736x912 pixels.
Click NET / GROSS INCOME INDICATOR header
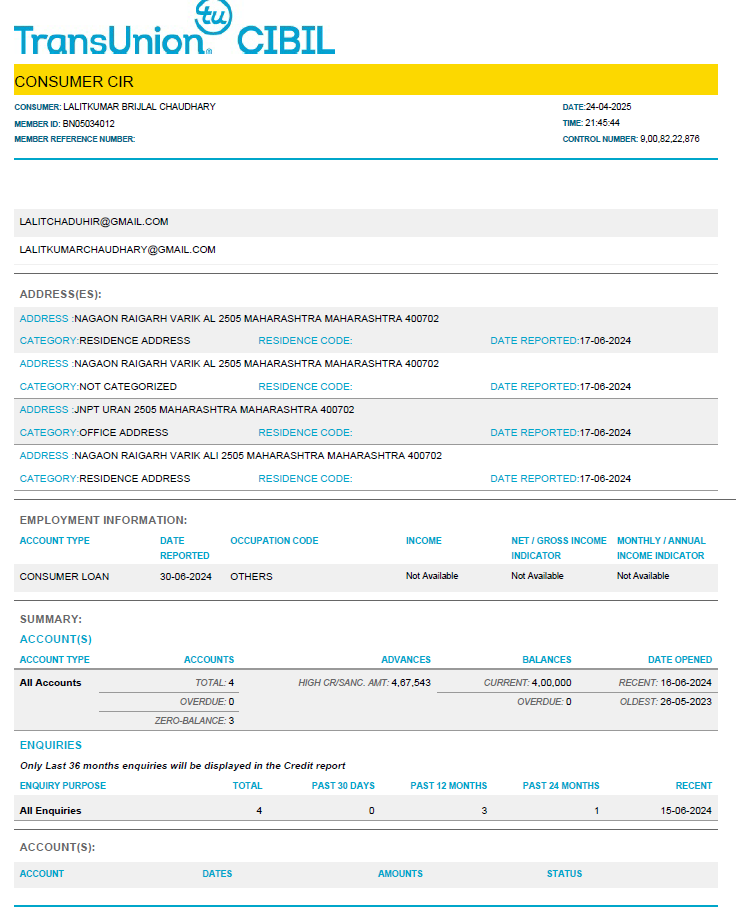click(559, 548)
